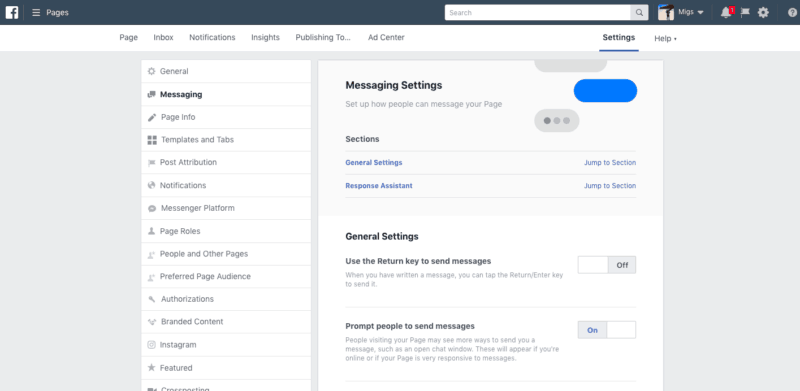This screenshot has height=391, width=800.
Task: Switch to the Inbox tab
Action: (x=163, y=37)
